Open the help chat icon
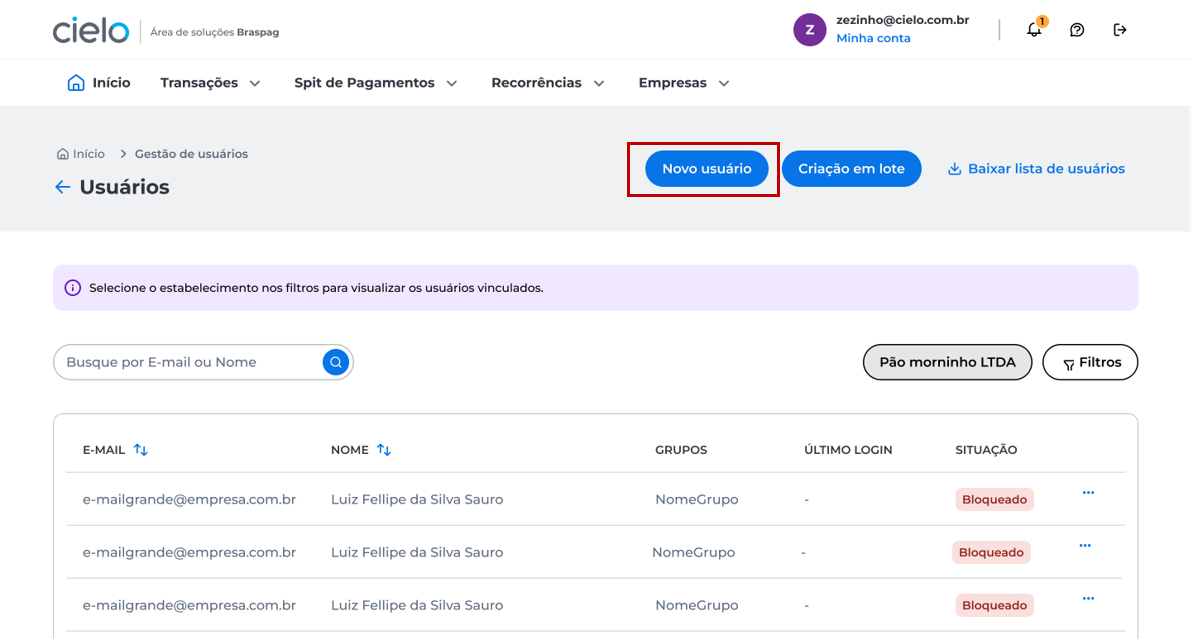 (x=1077, y=30)
